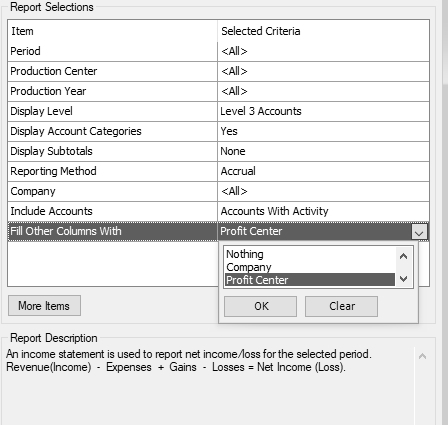Select the Period row

218,51
